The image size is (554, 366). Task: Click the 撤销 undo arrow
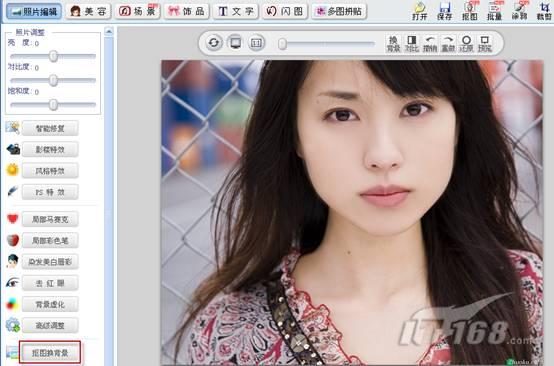(430, 44)
